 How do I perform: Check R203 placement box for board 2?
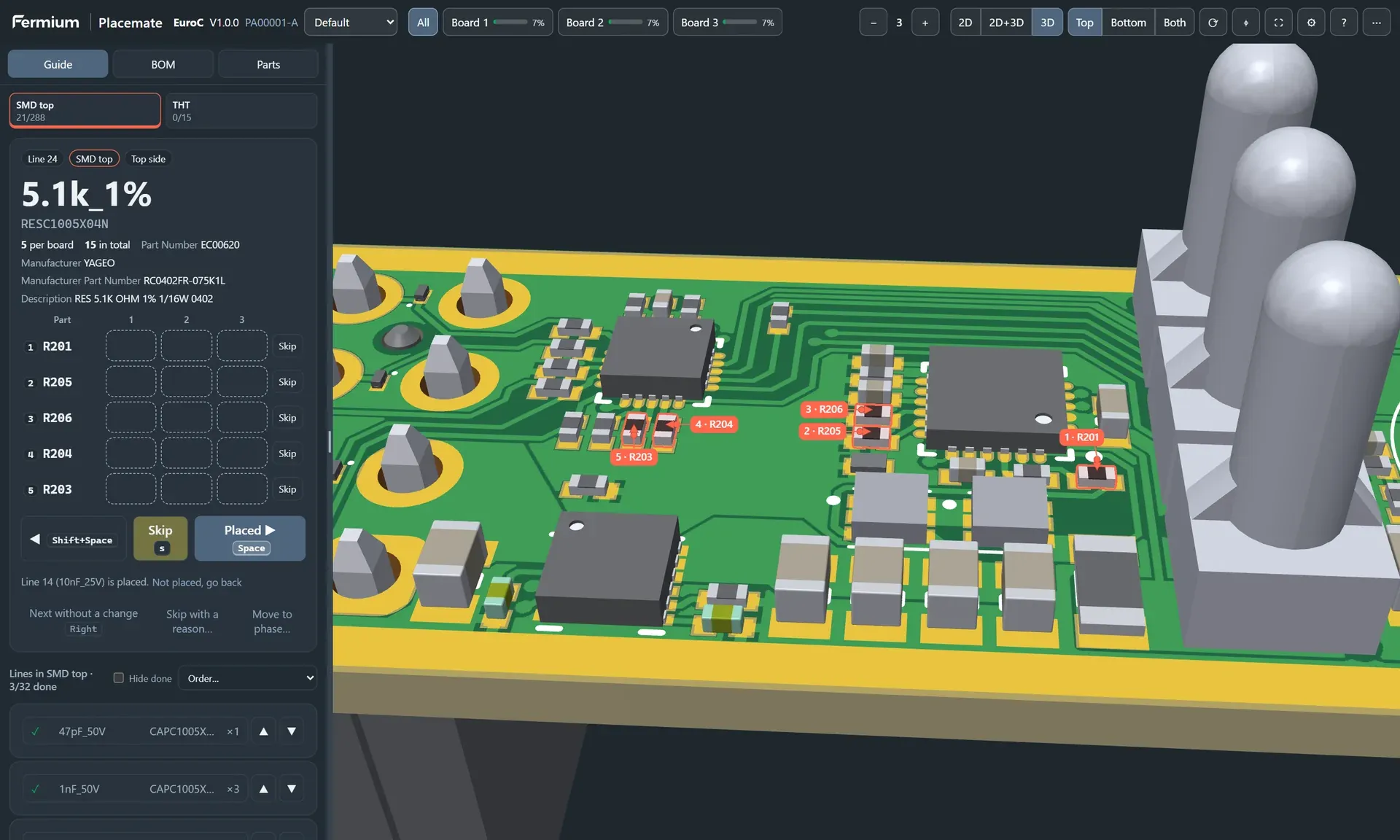(187, 489)
